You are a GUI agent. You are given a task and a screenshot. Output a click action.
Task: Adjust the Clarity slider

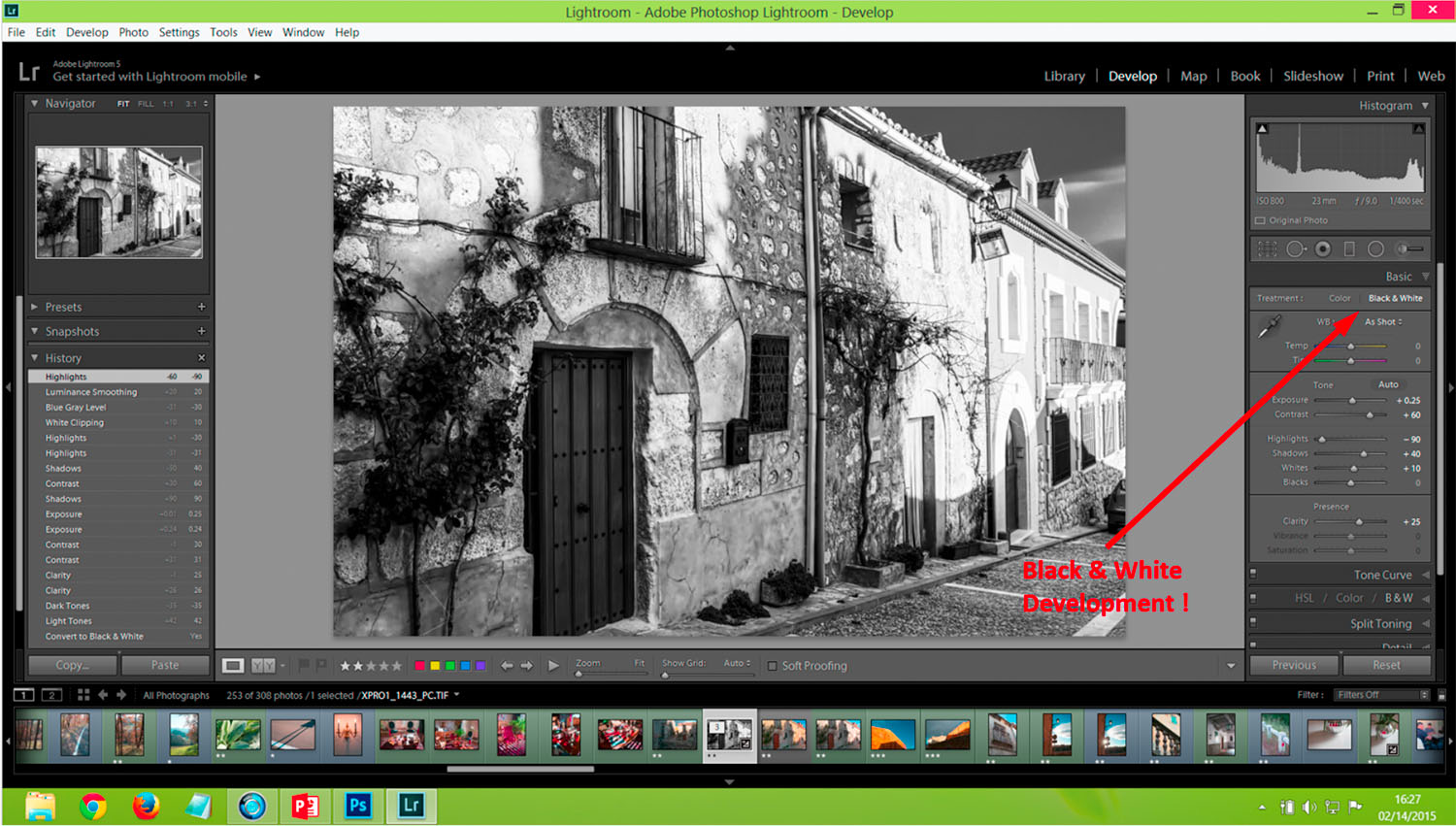(x=1359, y=521)
